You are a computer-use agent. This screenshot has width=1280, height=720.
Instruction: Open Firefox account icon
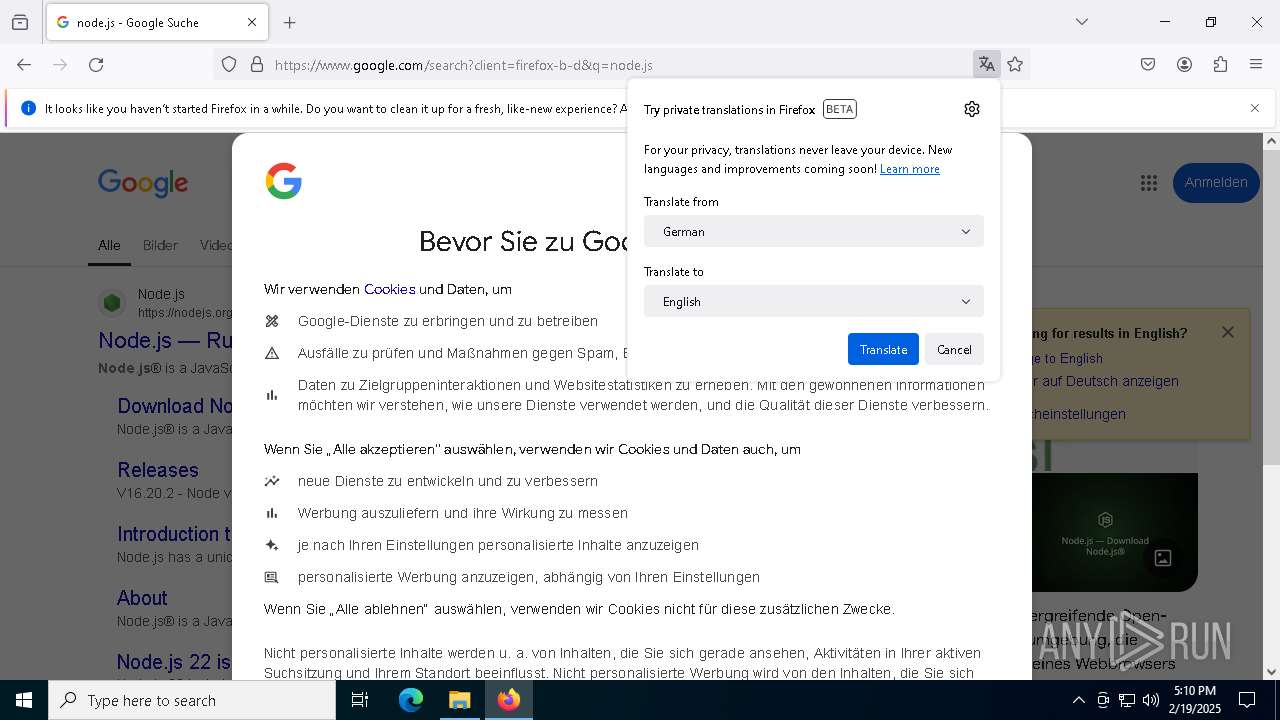coord(1184,64)
